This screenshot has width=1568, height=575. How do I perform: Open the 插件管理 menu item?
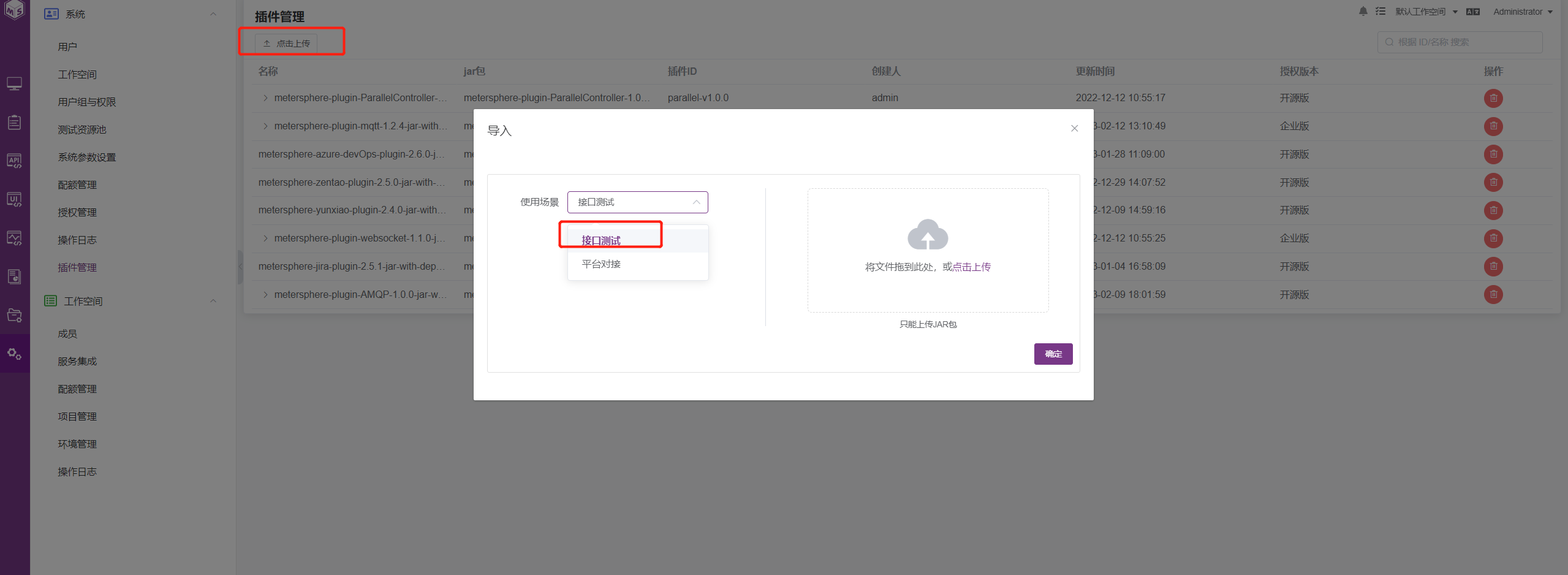click(76, 267)
